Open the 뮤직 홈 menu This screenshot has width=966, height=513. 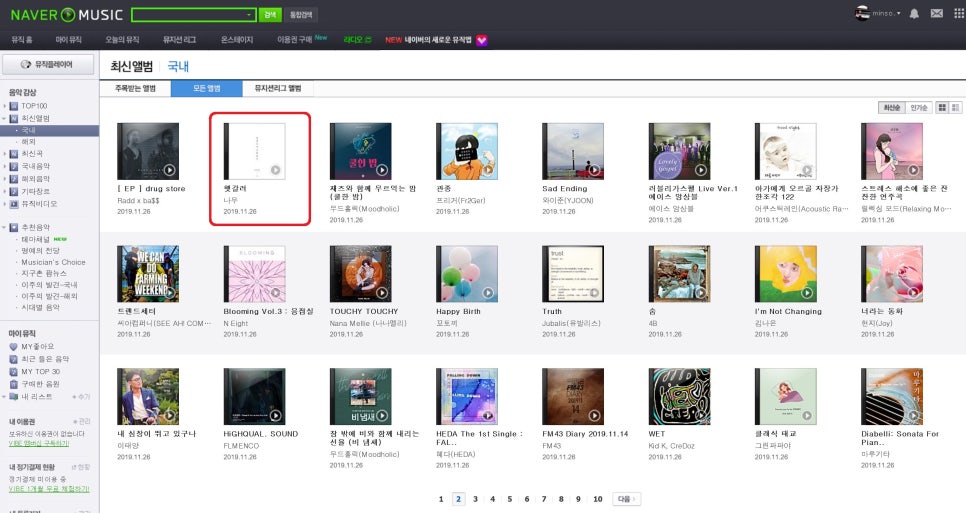coord(22,40)
